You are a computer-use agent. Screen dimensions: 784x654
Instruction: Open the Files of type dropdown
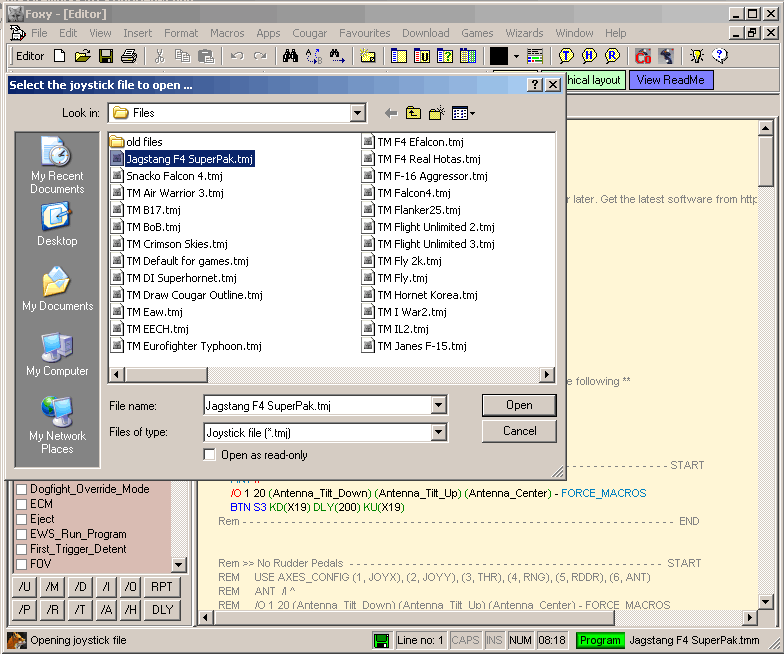click(x=438, y=432)
